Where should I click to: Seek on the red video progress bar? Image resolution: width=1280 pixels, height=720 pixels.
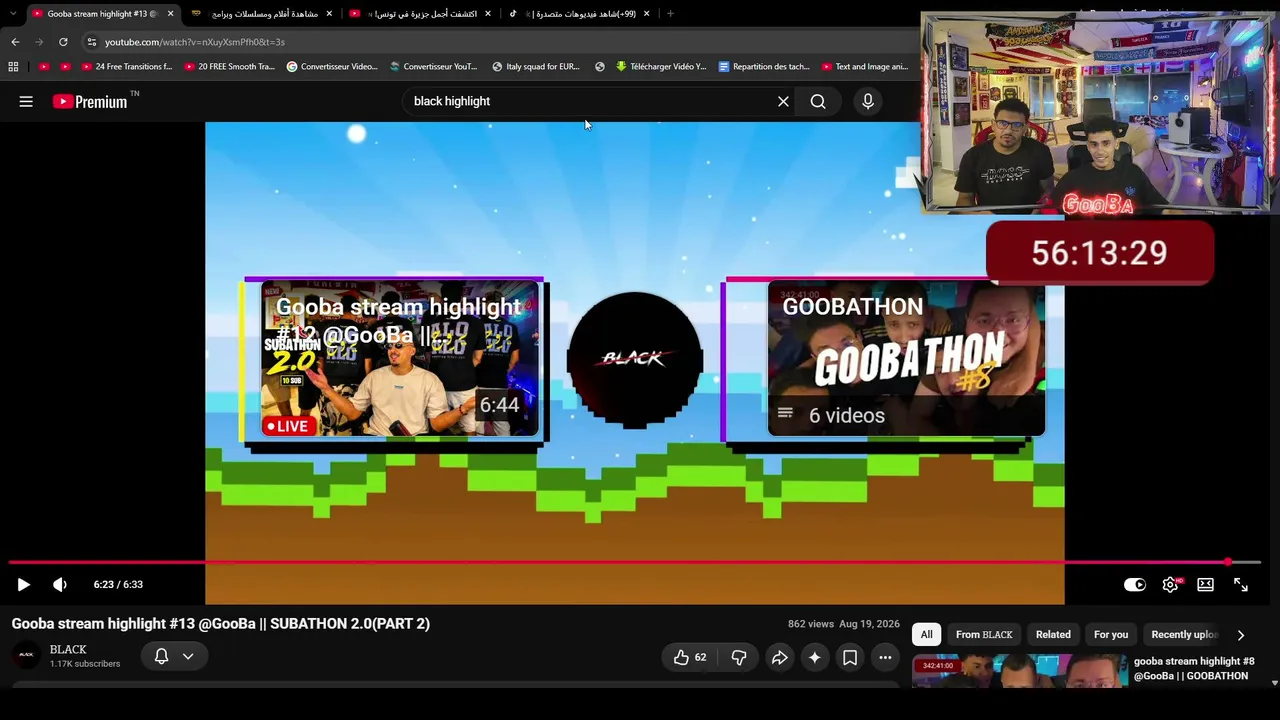(x=634, y=563)
